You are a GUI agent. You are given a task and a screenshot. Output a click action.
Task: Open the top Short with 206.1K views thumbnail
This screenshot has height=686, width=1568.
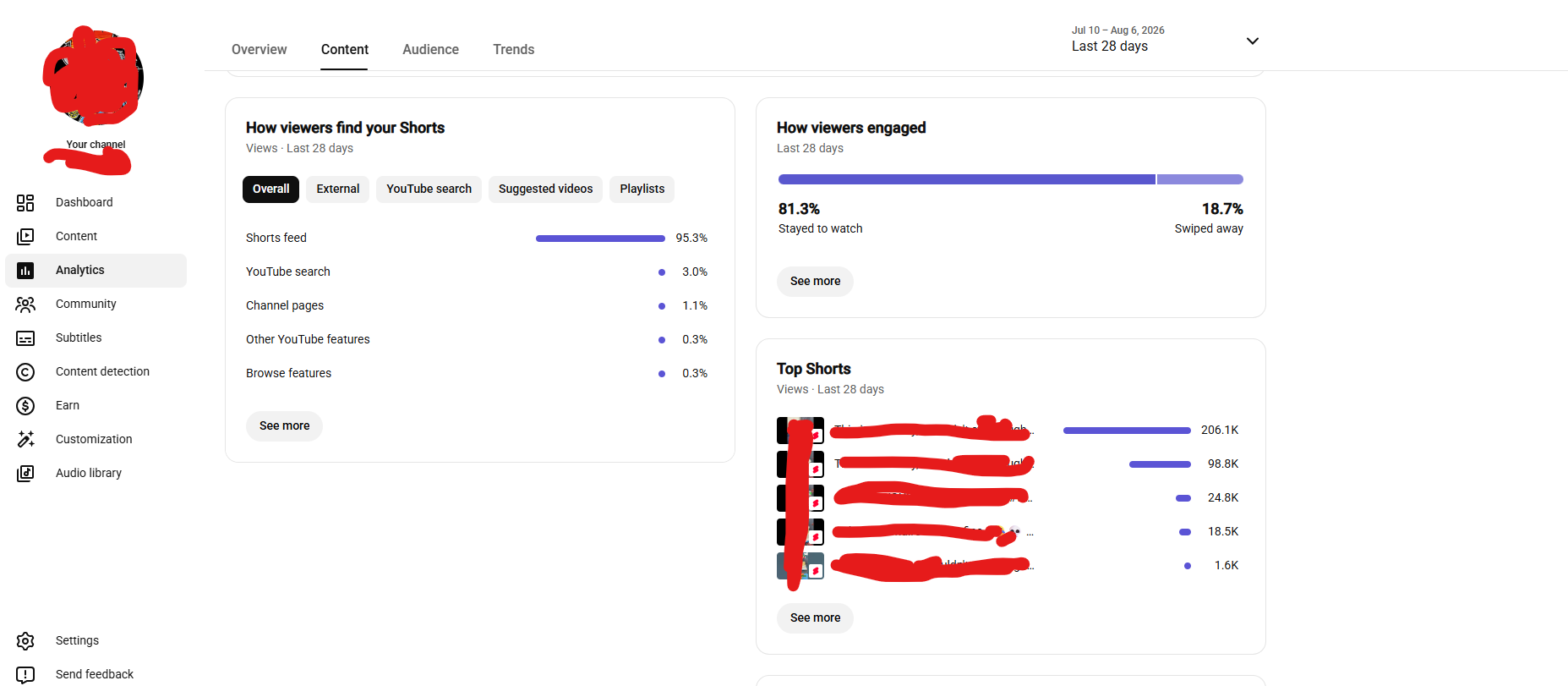(800, 431)
